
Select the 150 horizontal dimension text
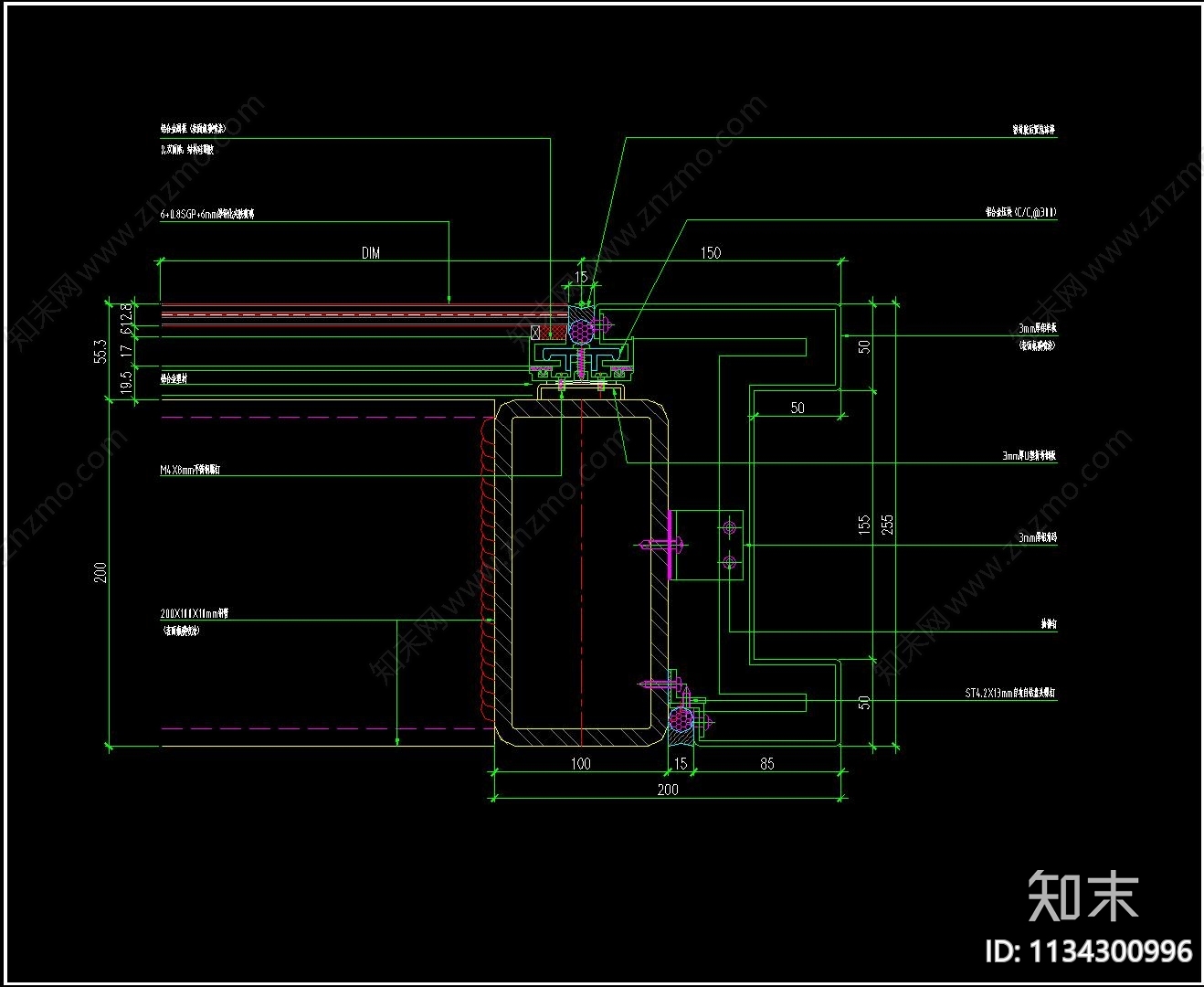(x=711, y=253)
